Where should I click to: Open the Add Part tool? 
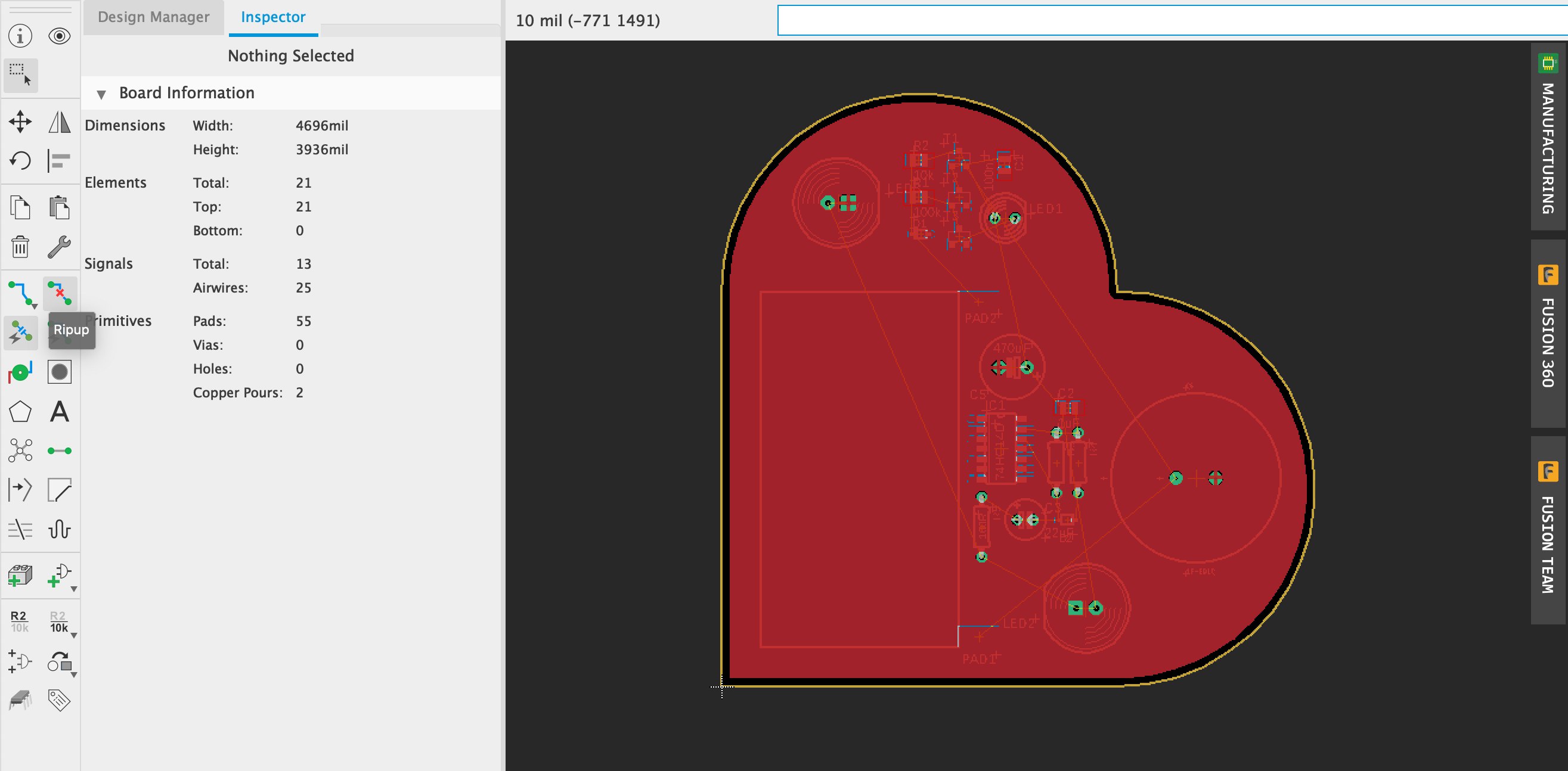click(x=20, y=575)
